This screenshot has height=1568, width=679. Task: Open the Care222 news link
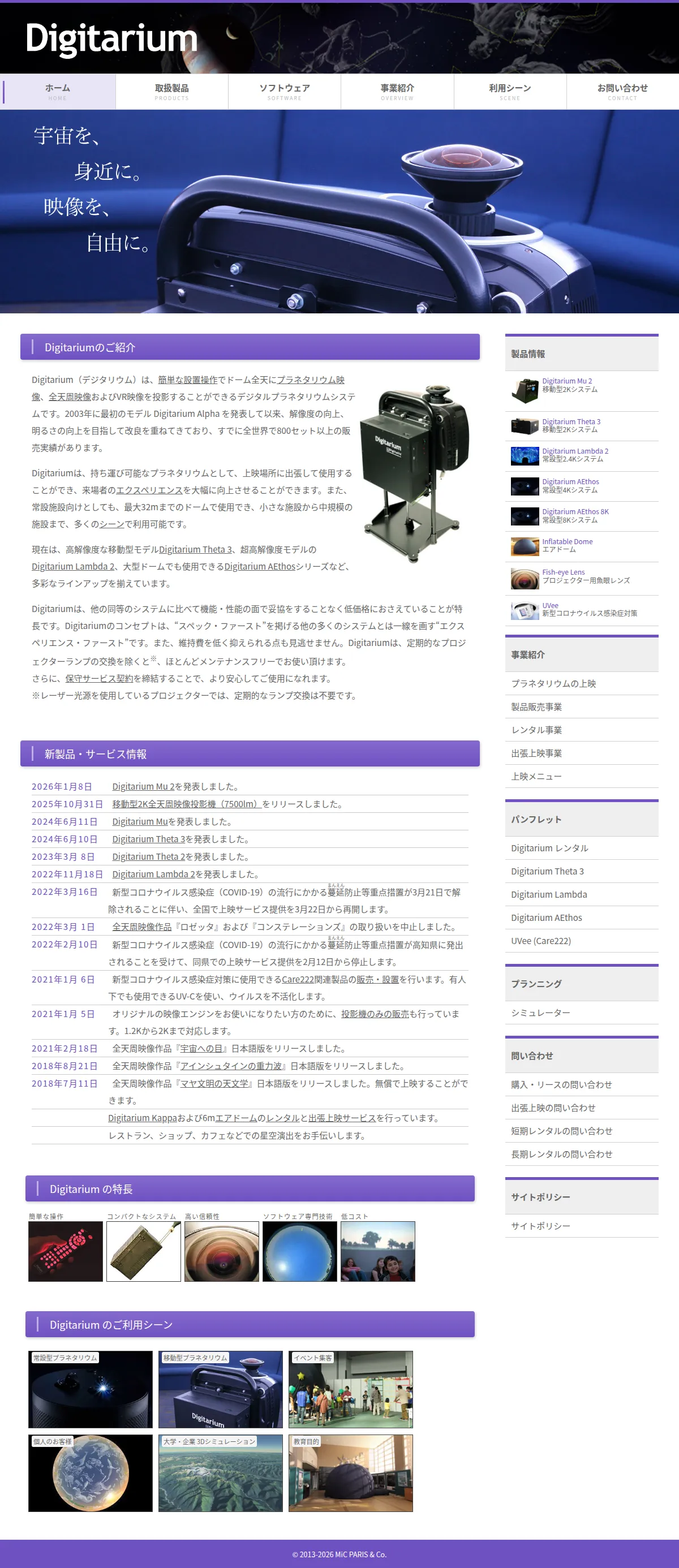tap(298, 979)
